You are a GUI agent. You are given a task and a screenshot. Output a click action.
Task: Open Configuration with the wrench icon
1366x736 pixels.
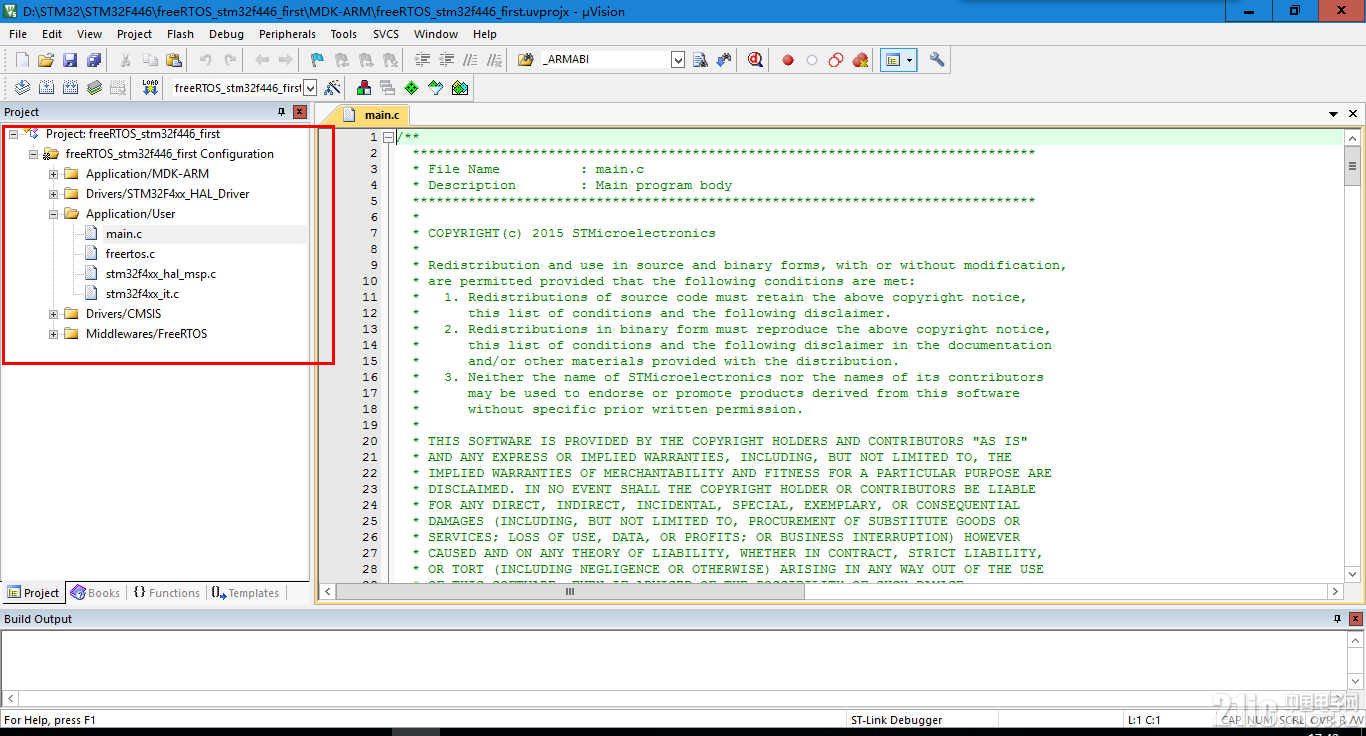point(937,60)
